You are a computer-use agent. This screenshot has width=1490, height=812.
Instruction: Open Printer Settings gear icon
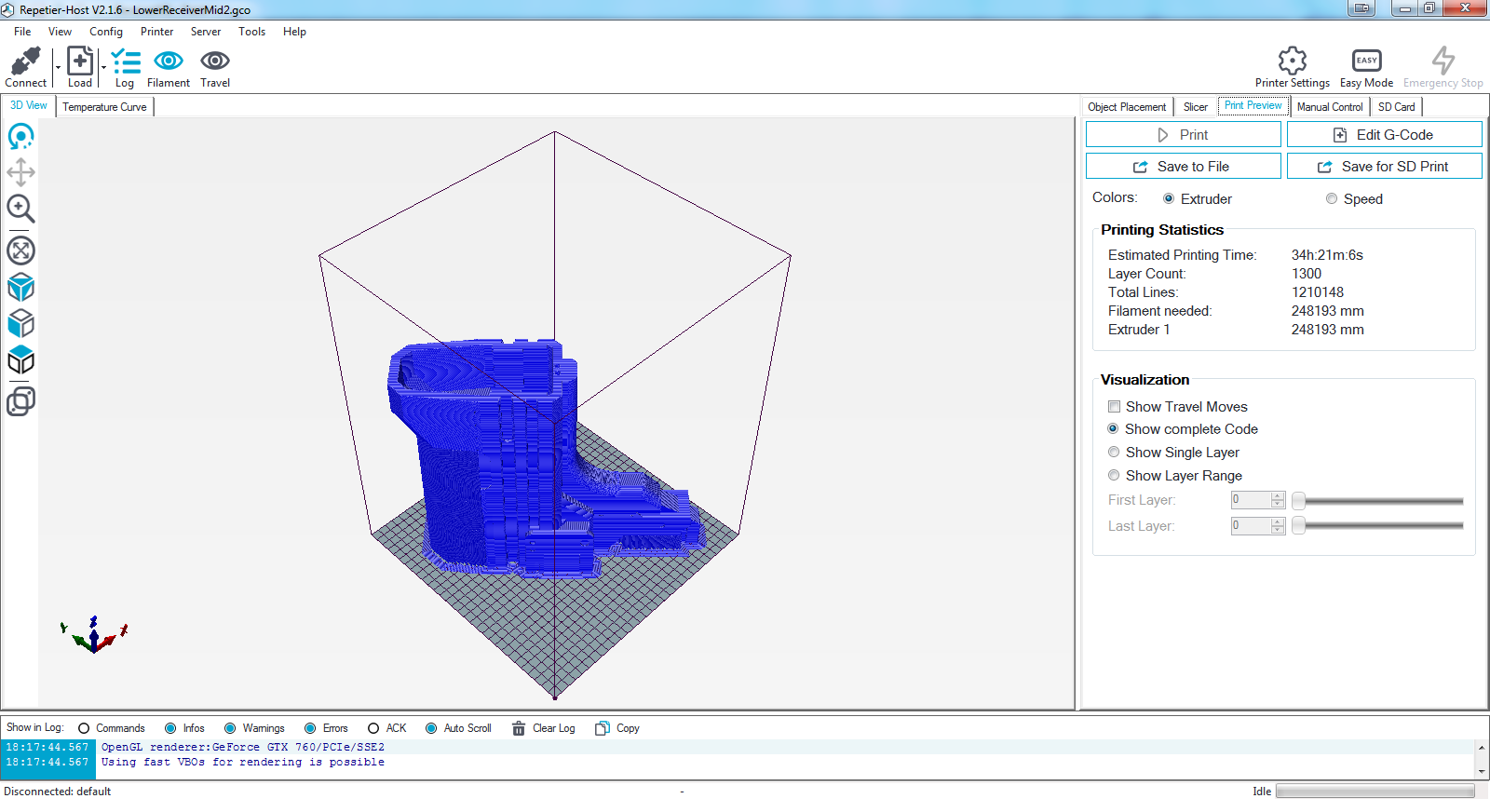[x=1292, y=61]
